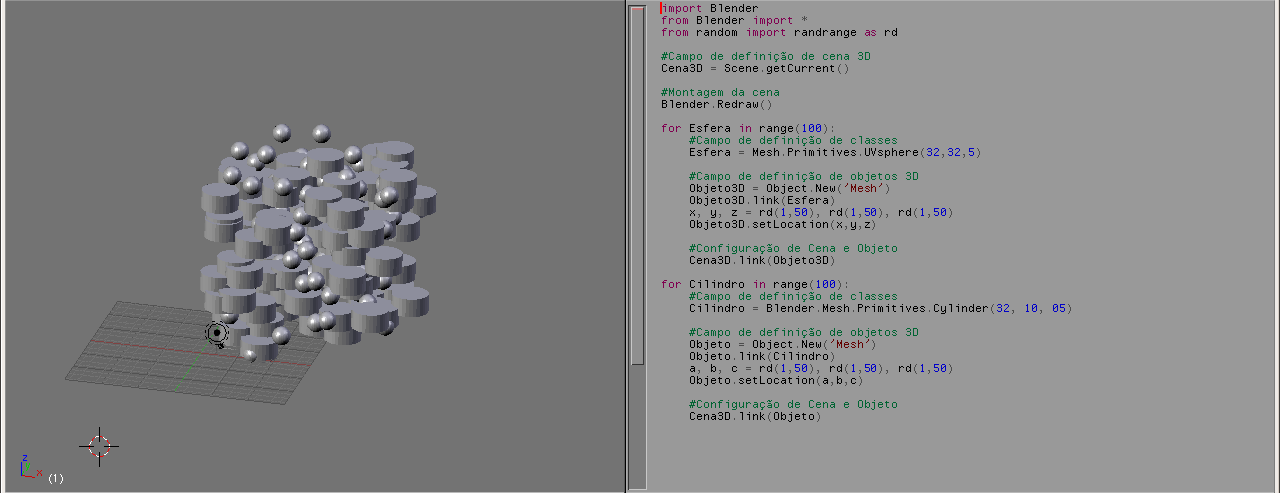Click the 'Blender.Mesh.Primitives.Cylinder(32, 10, 05)' line
This screenshot has height=493, width=1280.
[x=881, y=308]
